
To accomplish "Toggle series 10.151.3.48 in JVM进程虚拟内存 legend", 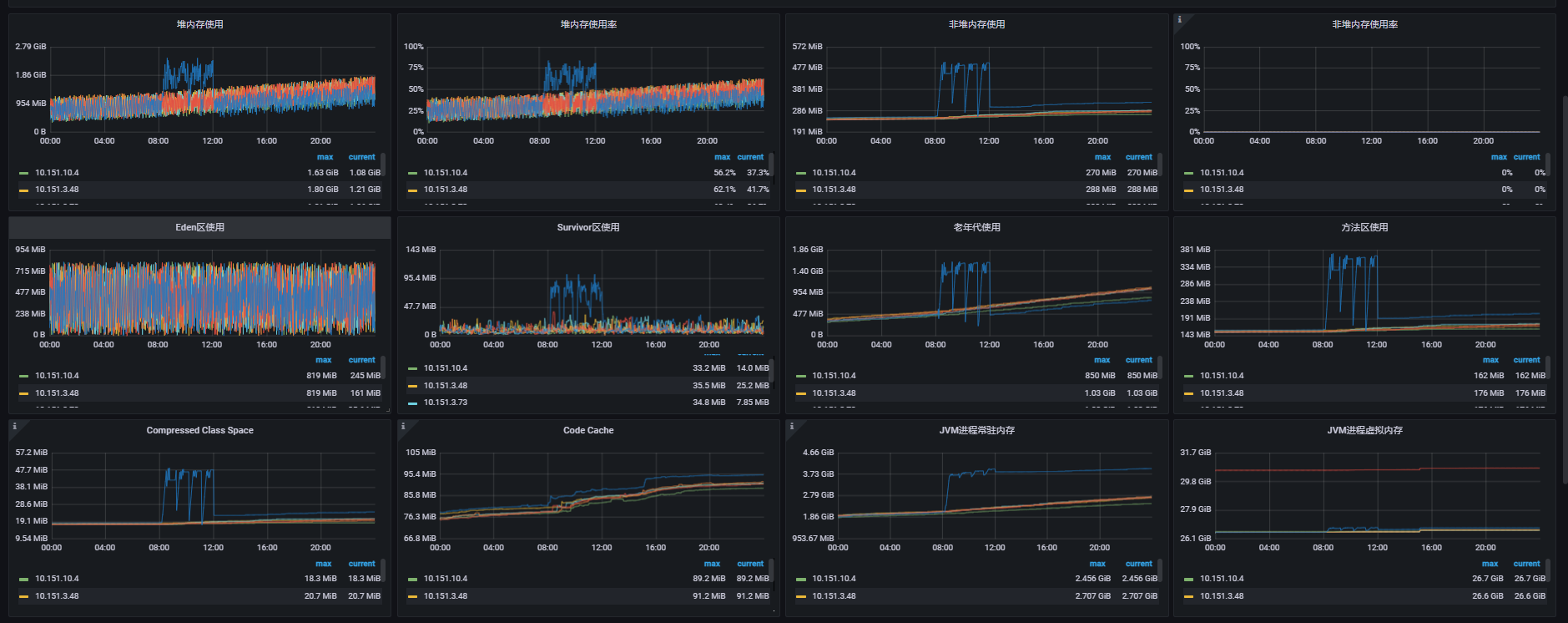I will 1222,596.
